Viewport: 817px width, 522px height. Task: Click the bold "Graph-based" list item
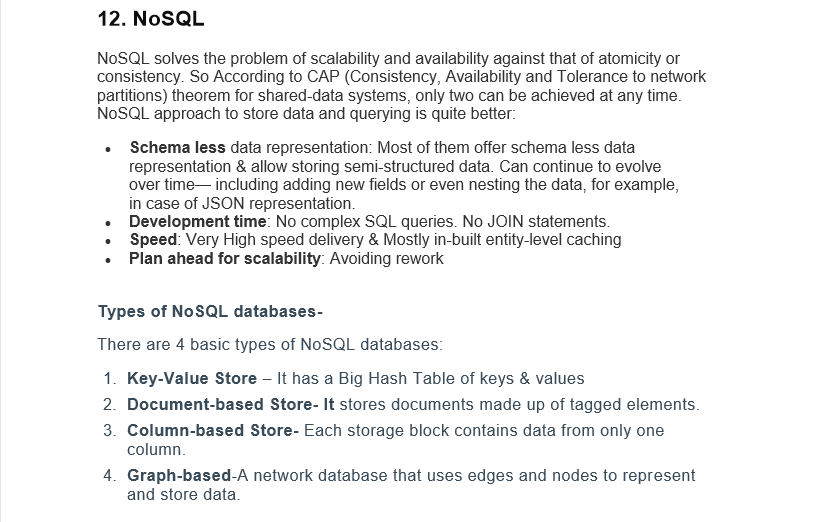click(x=178, y=475)
